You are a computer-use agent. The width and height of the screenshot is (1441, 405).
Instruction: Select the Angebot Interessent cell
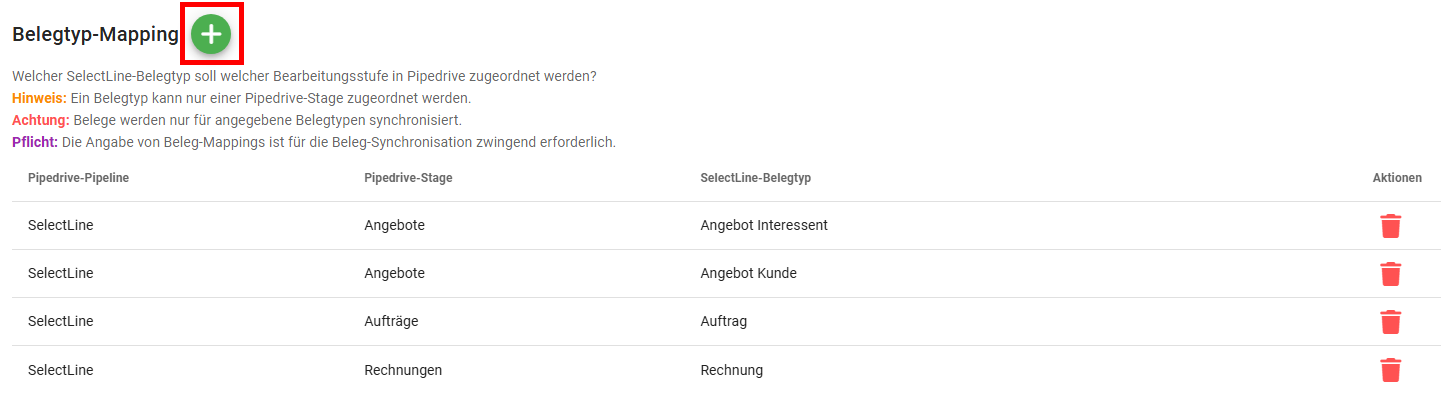click(764, 226)
